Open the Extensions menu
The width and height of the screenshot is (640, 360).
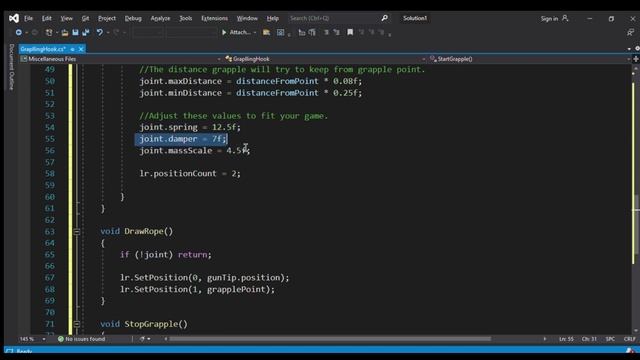click(214, 18)
